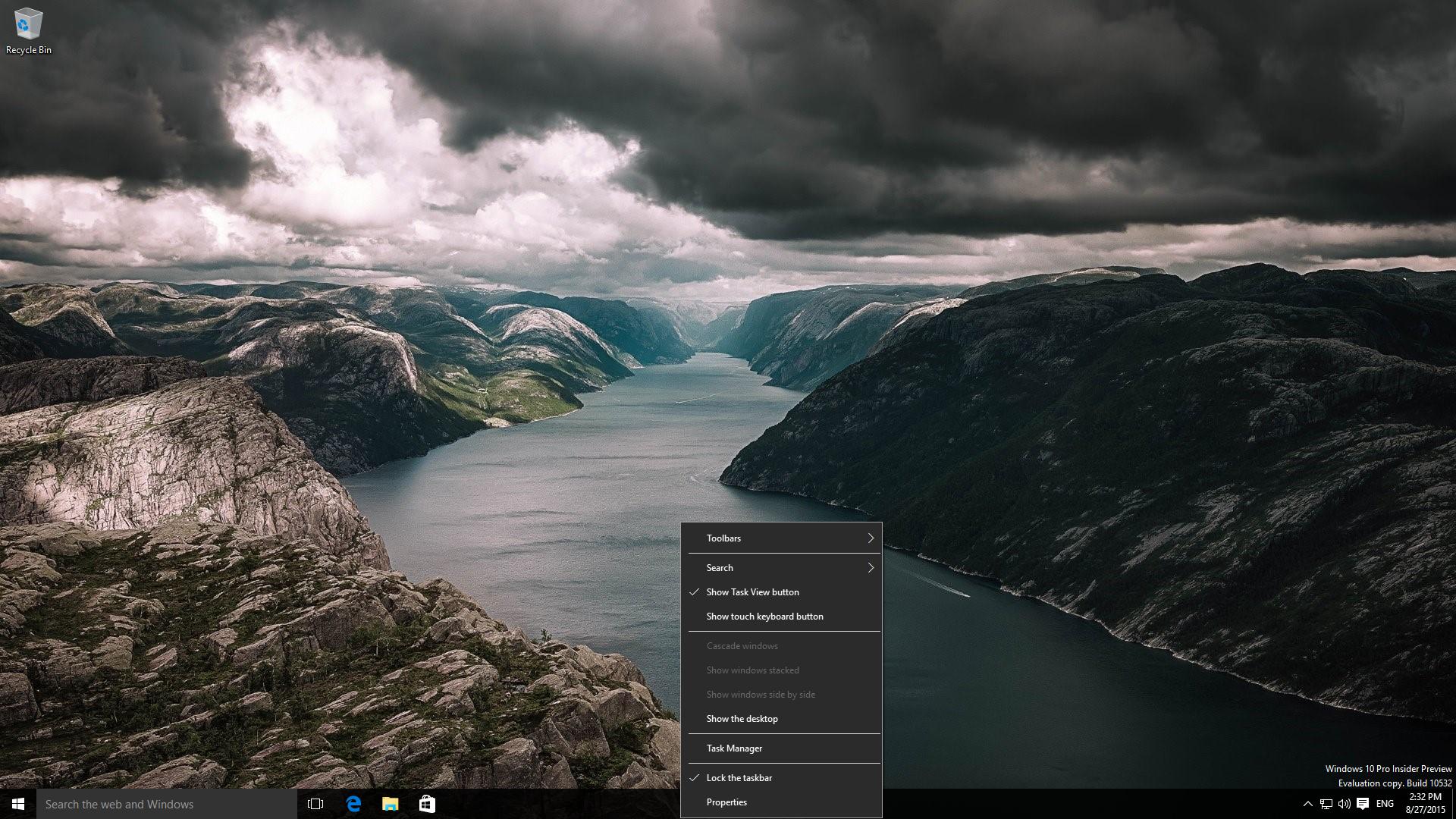The width and height of the screenshot is (1456, 819).
Task: Click the Cascade windows option
Action: pos(742,645)
